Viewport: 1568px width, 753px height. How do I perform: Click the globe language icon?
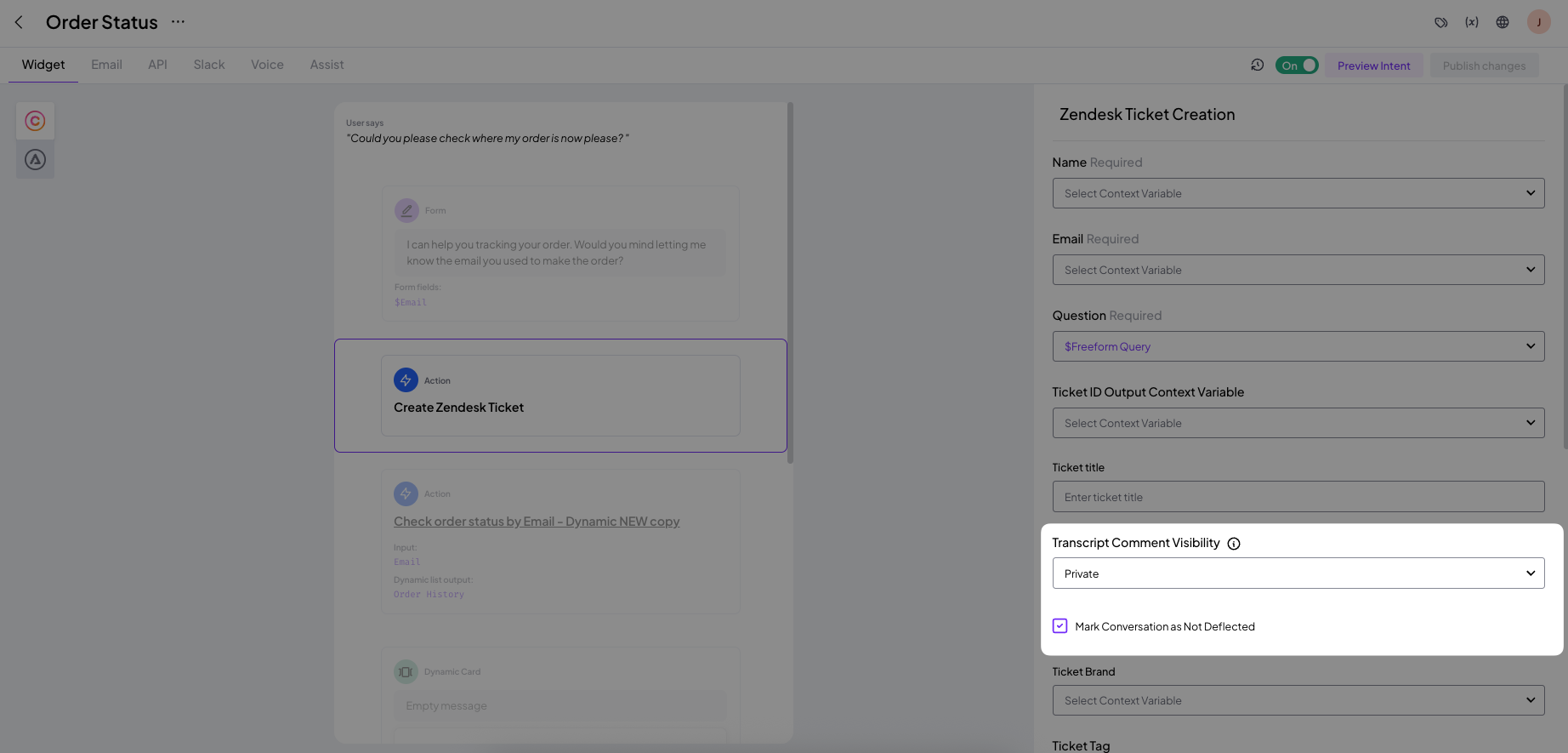(1503, 23)
